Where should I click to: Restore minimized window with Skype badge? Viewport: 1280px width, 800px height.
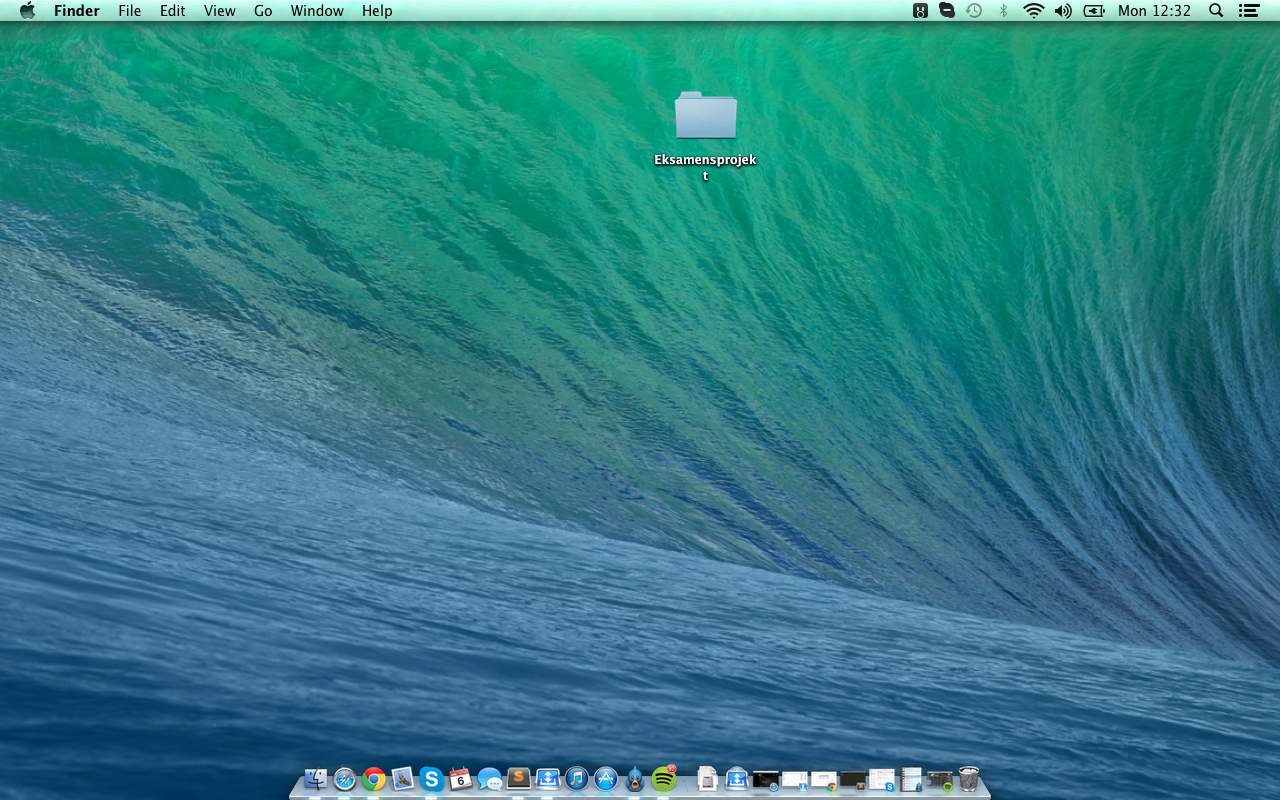881,779
